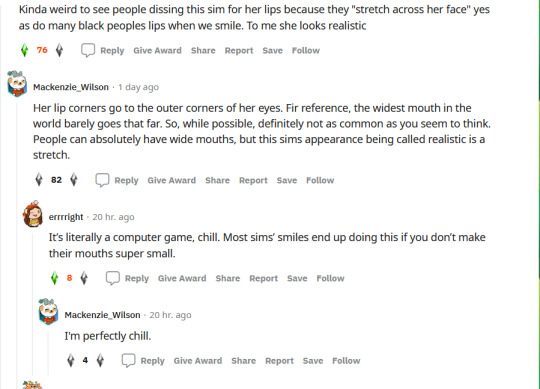Open Share on the 4-point comment
This screenshot has width=540, height=389.
pos(243,361)
